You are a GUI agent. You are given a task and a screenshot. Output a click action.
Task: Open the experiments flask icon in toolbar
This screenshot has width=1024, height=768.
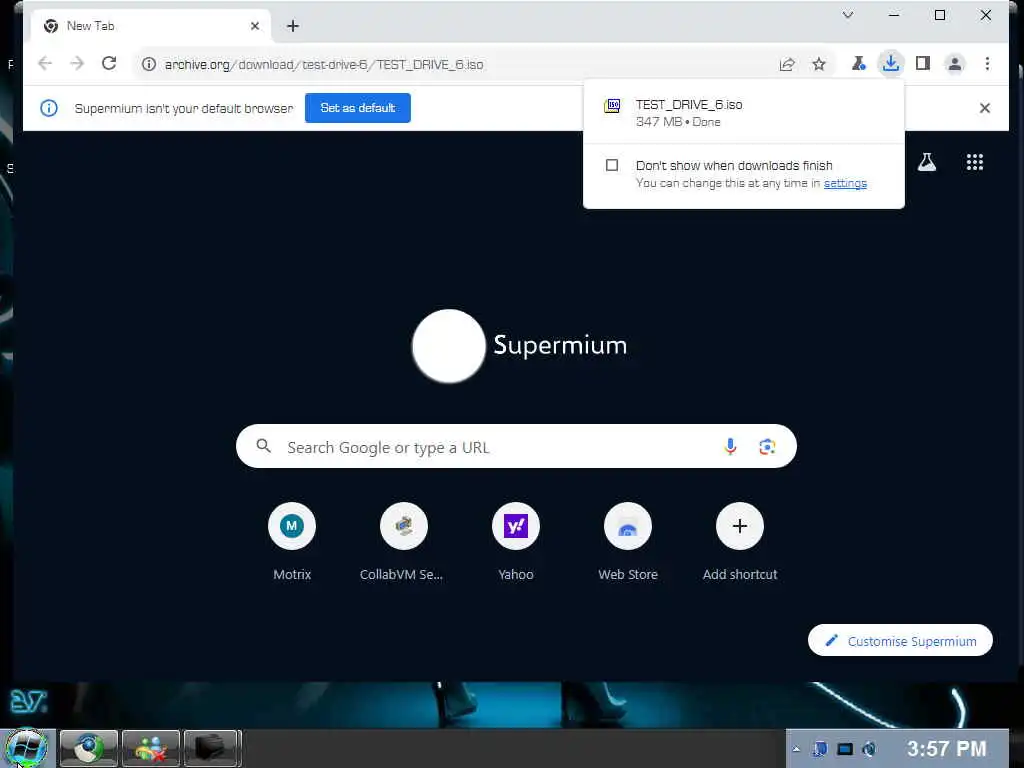point(858,63)
